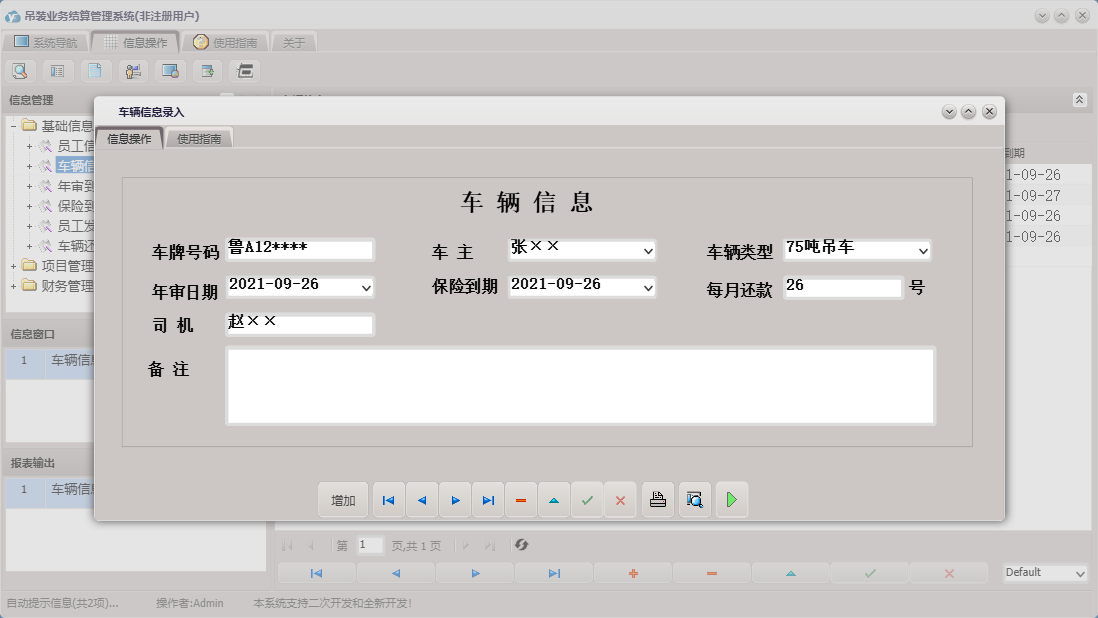Open the 车主 owner dropdown
This screenshot has width=1098, height=618.
click(x=648, y=249)
